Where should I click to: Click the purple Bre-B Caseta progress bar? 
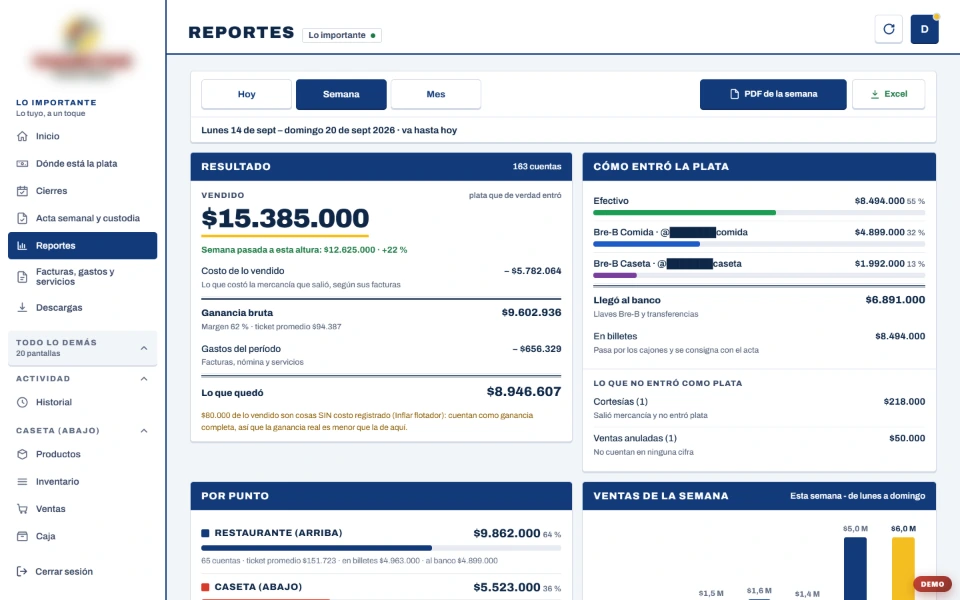coord(615,276)
